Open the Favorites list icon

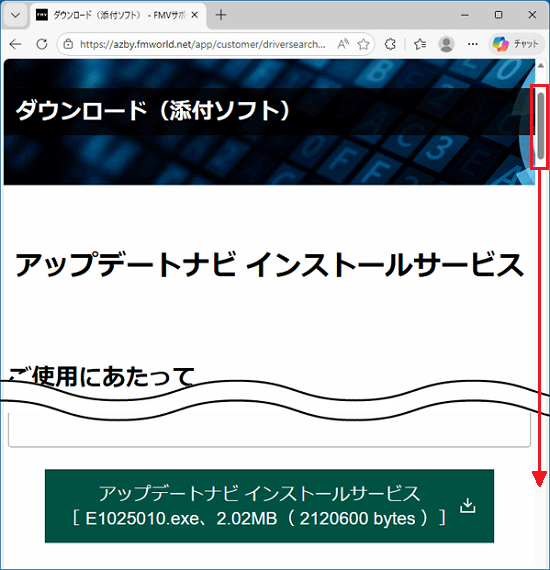[x=420, y=44]
